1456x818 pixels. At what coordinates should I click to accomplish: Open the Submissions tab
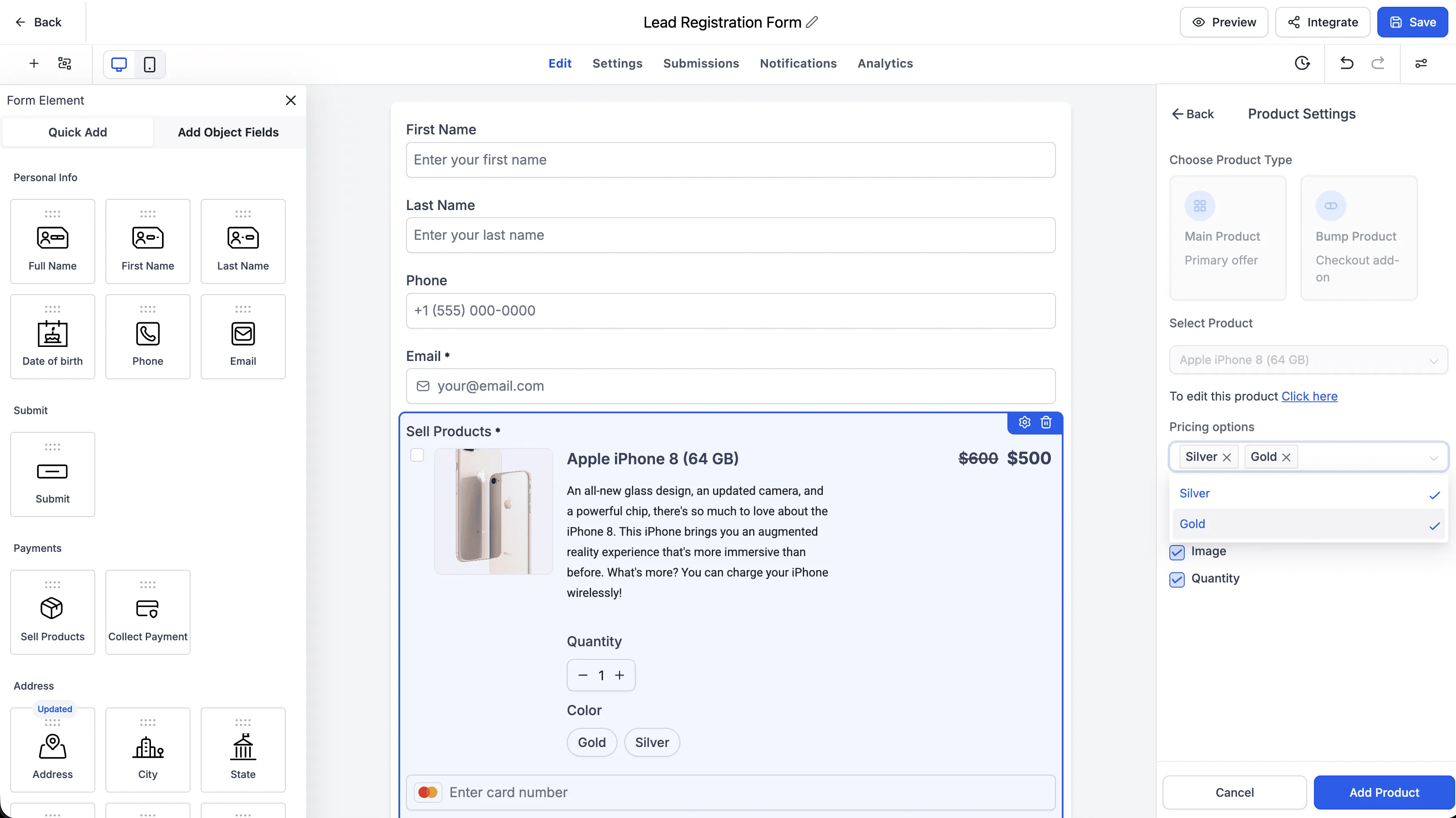[x=701, y=63]
